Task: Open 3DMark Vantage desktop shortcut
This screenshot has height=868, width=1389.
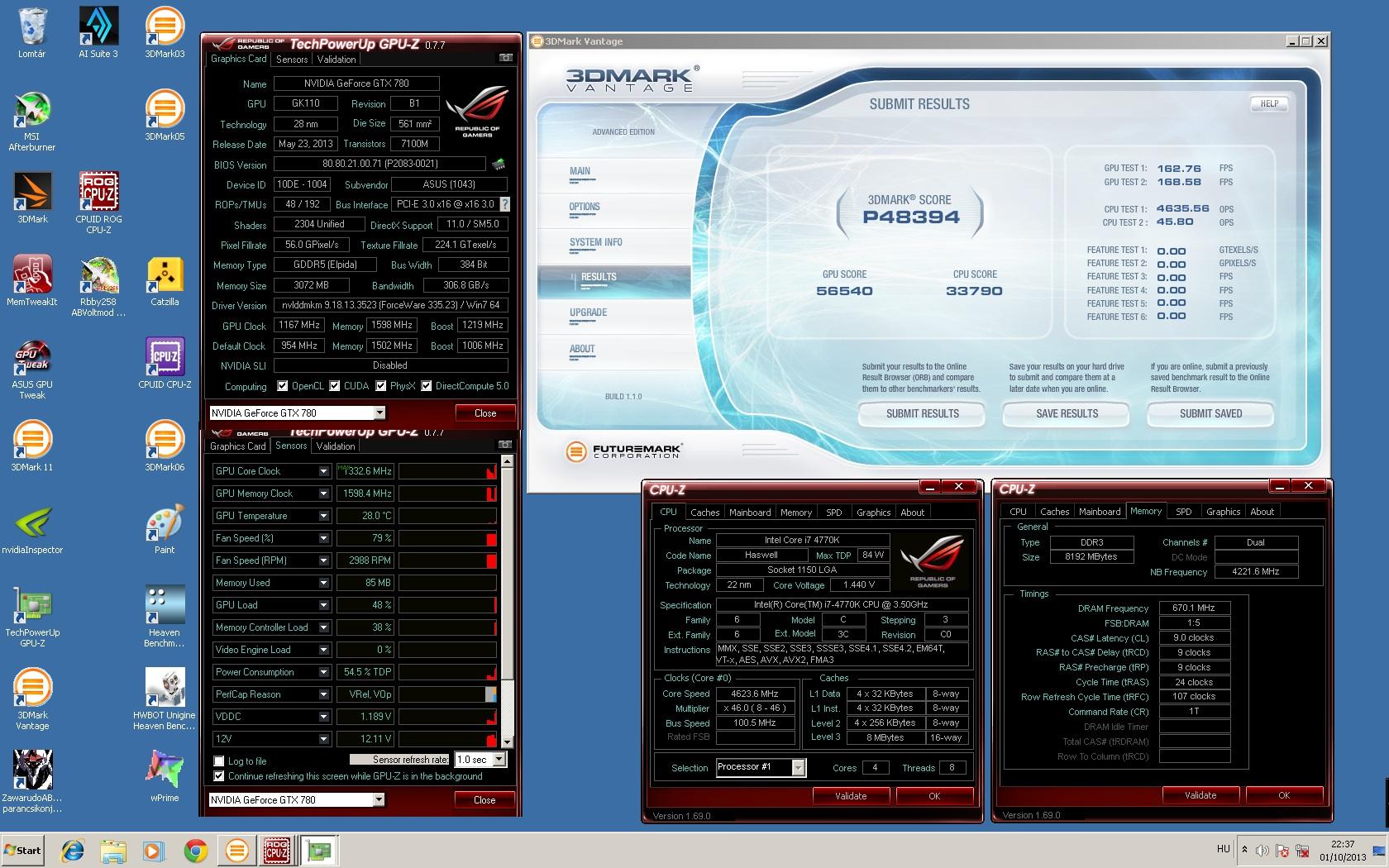Action: coord(32,699)
